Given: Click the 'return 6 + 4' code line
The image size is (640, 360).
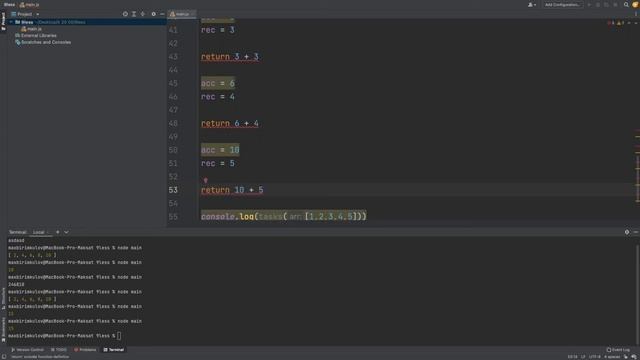Looking at the screenshot, I should click(230, 123).
